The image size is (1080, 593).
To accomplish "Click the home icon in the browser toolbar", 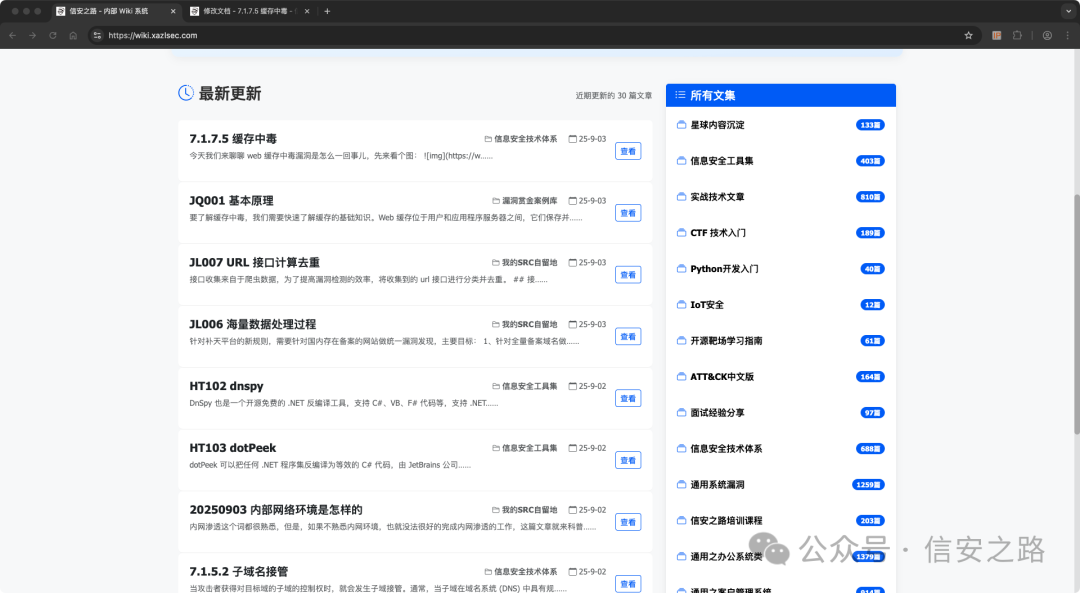I will coord(72,34).
